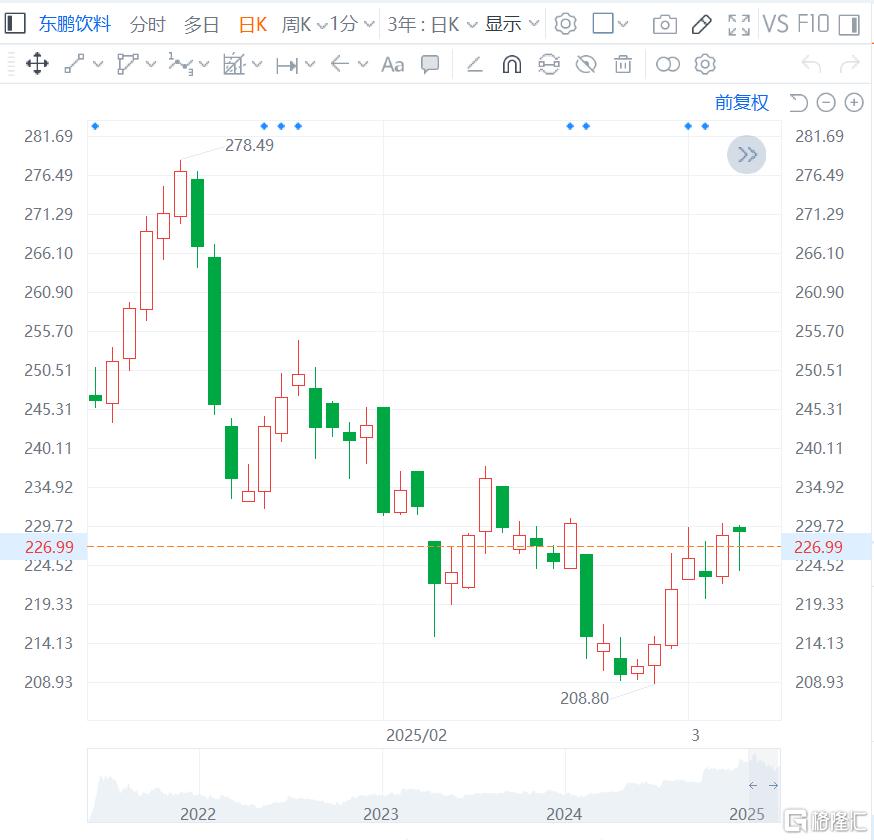Click the magnet snap tool
The height and width of the screenshot is (840, 874).
(x=511, y=65)
